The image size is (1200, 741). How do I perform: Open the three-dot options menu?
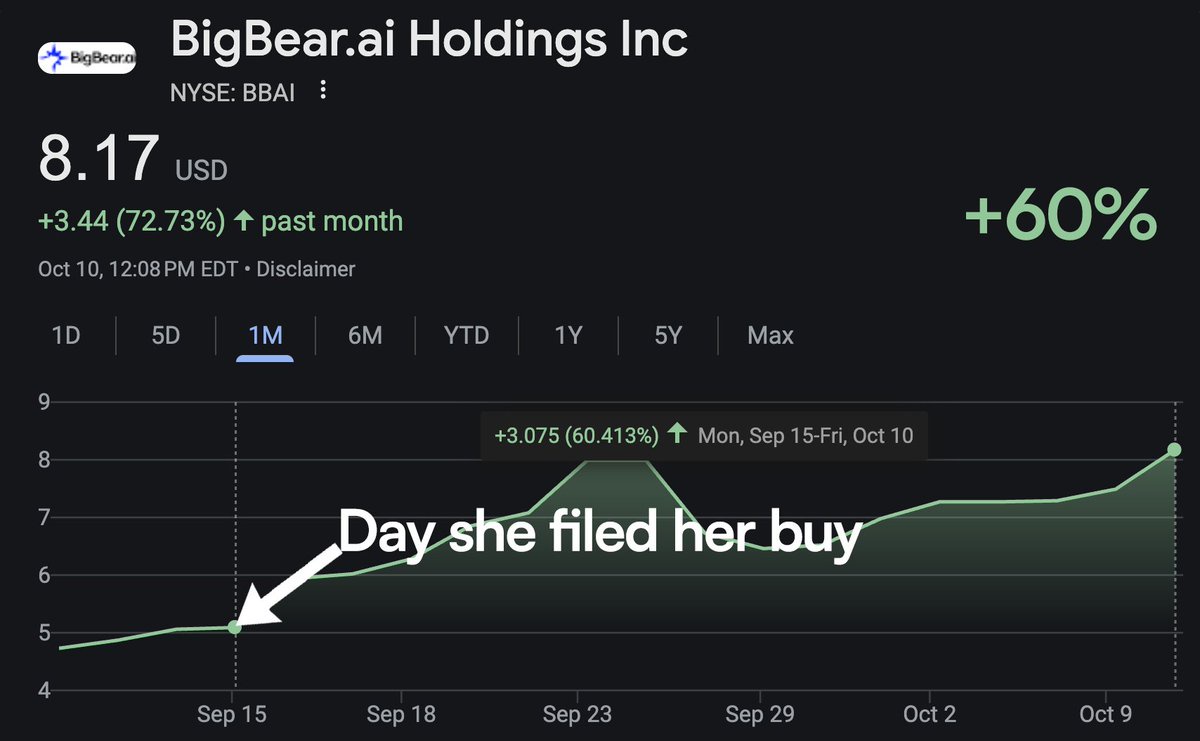323,91
